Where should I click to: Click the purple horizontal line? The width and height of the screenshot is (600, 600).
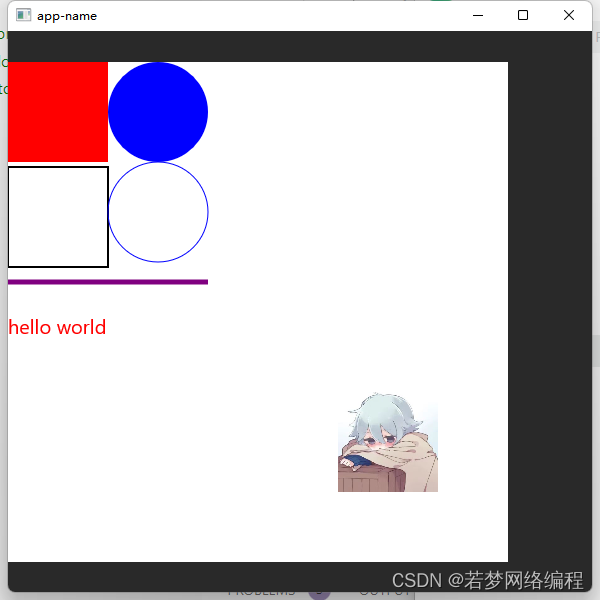108,282
